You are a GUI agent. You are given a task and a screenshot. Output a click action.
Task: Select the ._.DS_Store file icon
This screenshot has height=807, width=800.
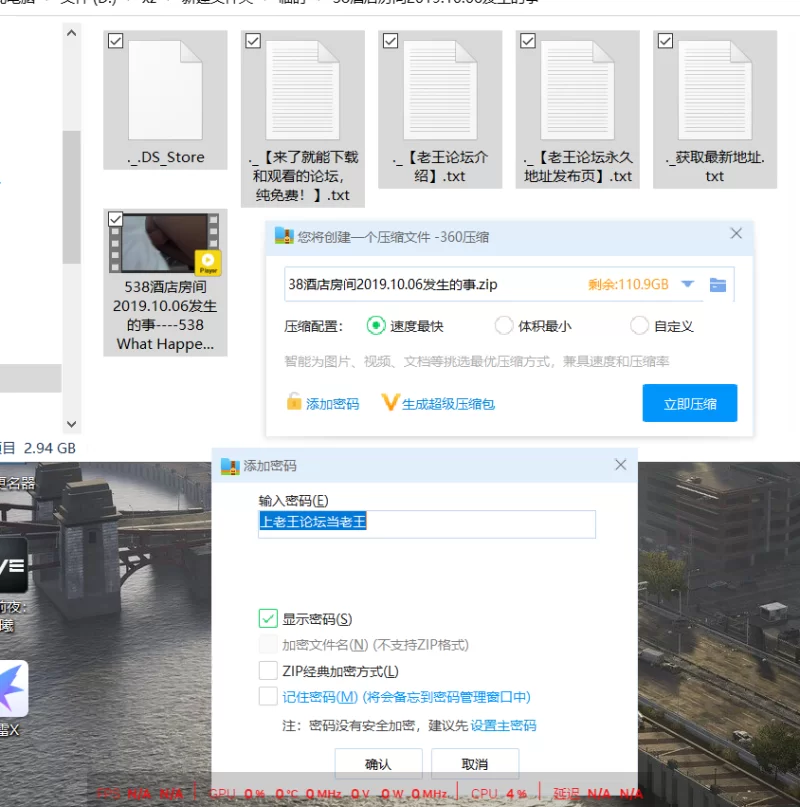tap(165, 90)
